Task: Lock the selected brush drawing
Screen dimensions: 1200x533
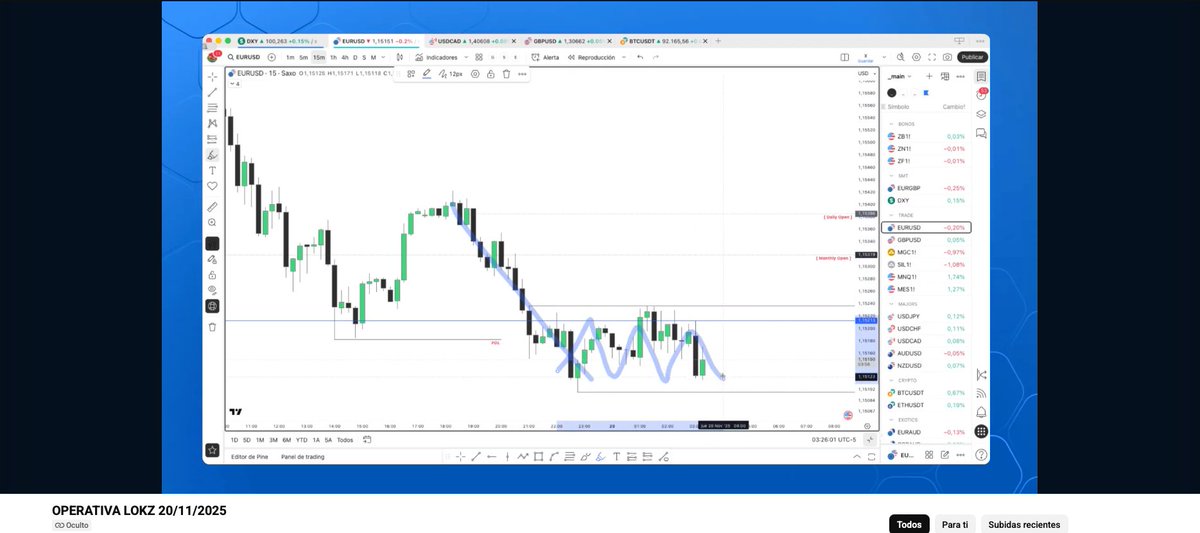Action: (490, 73)
